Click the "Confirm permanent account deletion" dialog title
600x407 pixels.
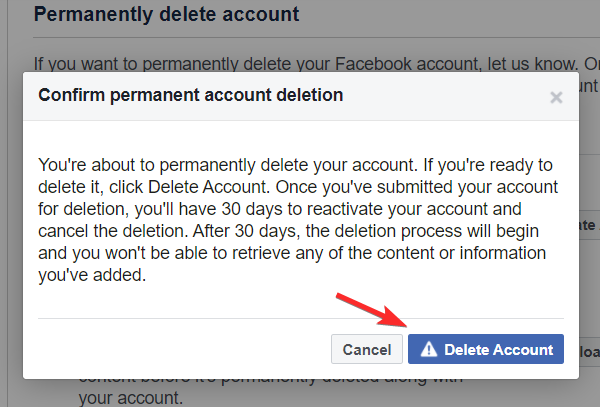coord(190,96)
